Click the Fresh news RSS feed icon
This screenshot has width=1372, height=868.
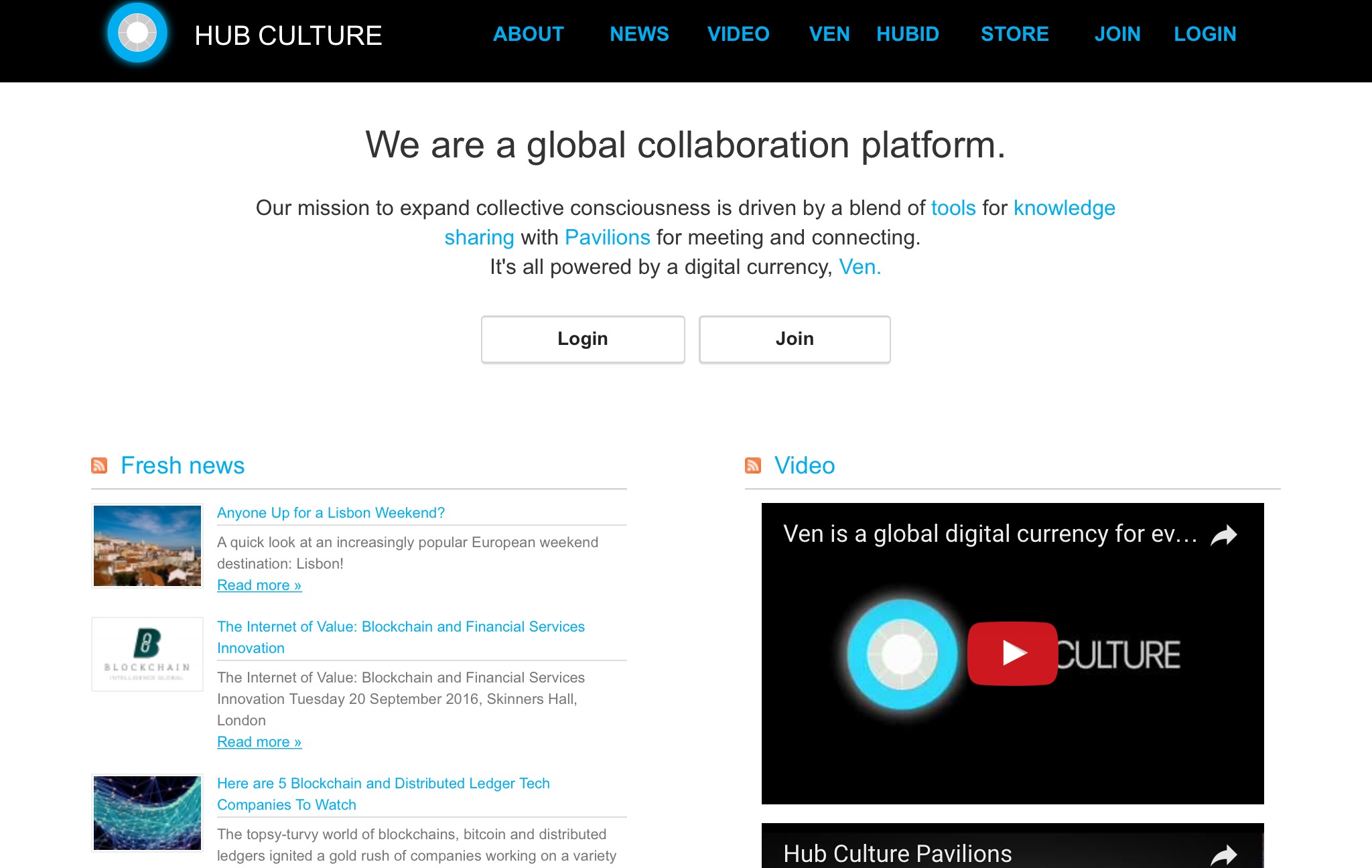(99, 465)
